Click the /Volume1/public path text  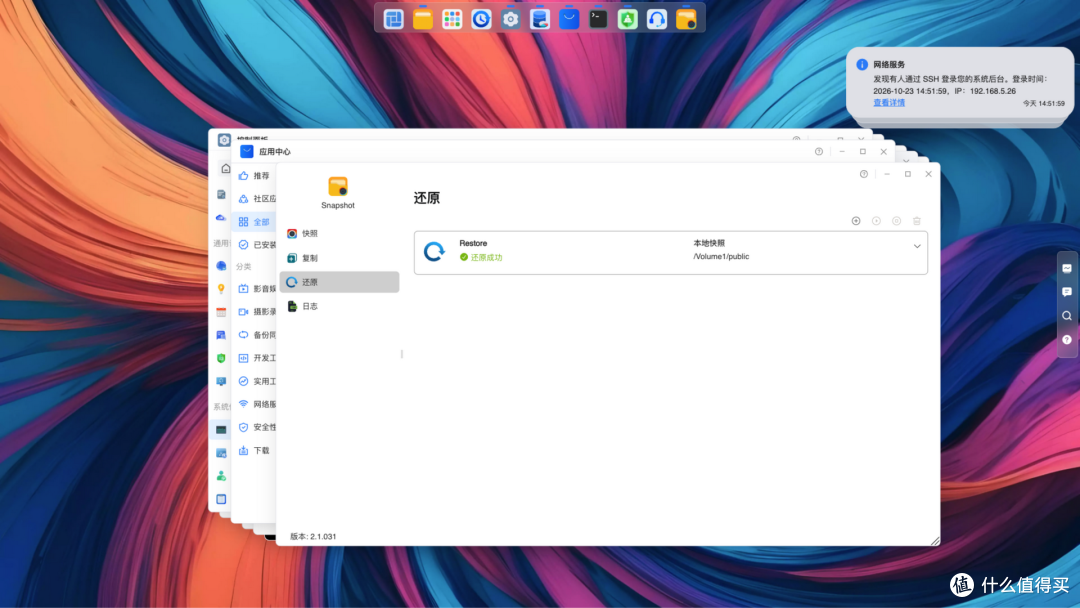[x=721, y=257]
